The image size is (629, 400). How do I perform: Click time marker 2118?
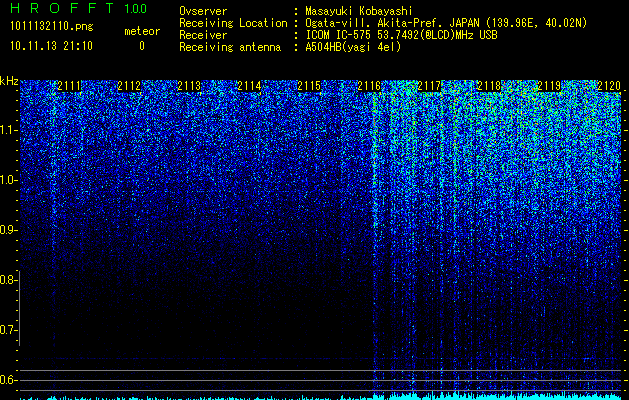click(x=489, y=86)
